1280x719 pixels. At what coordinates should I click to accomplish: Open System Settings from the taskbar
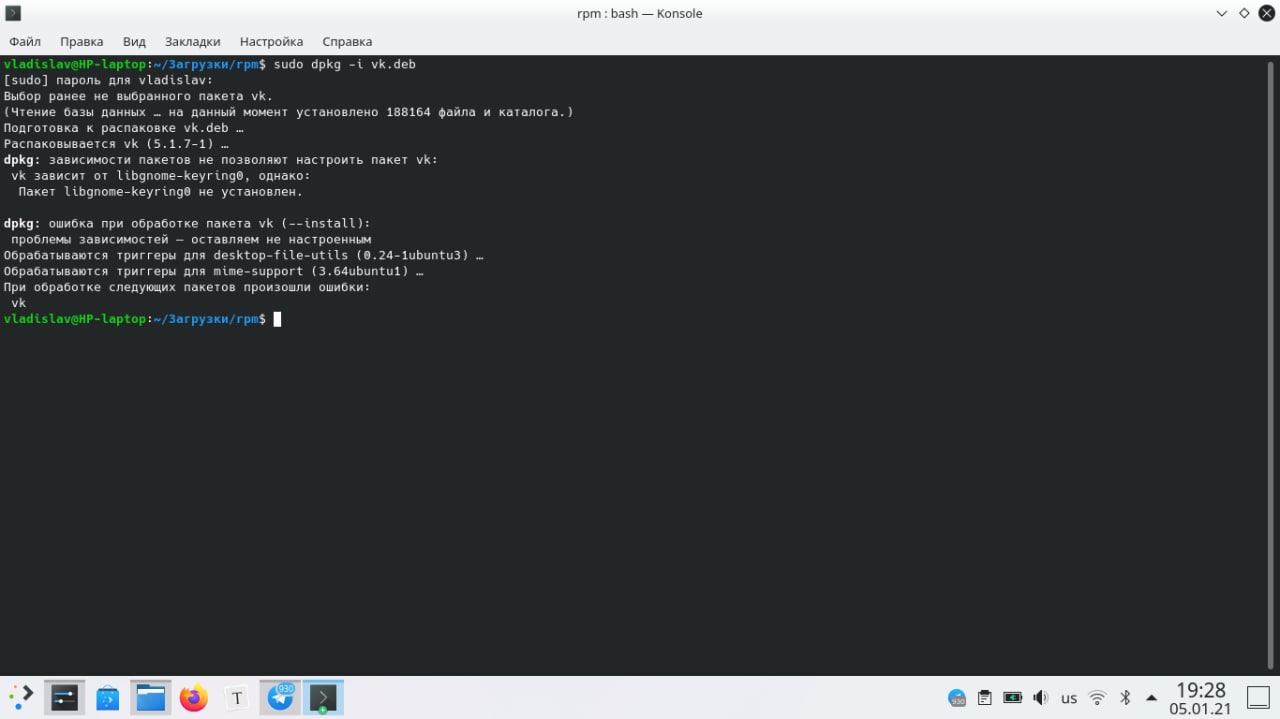click(65, 697)
